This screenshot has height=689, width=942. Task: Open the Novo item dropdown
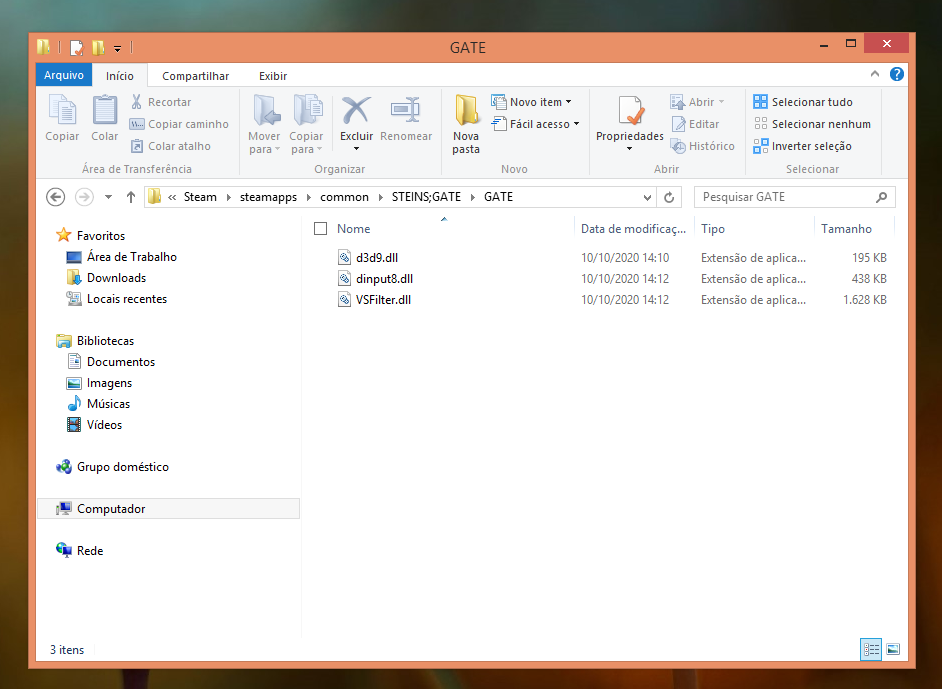pos(531,102)
